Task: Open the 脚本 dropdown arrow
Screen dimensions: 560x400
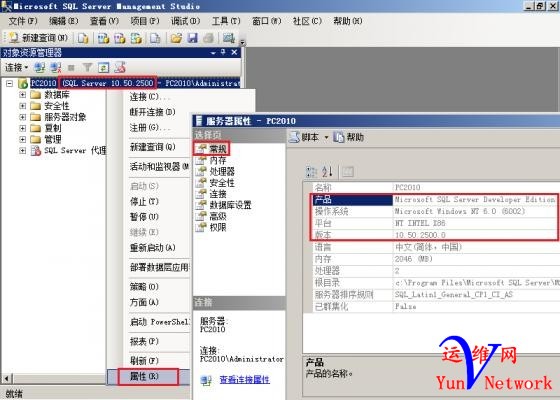Action: 326,138
